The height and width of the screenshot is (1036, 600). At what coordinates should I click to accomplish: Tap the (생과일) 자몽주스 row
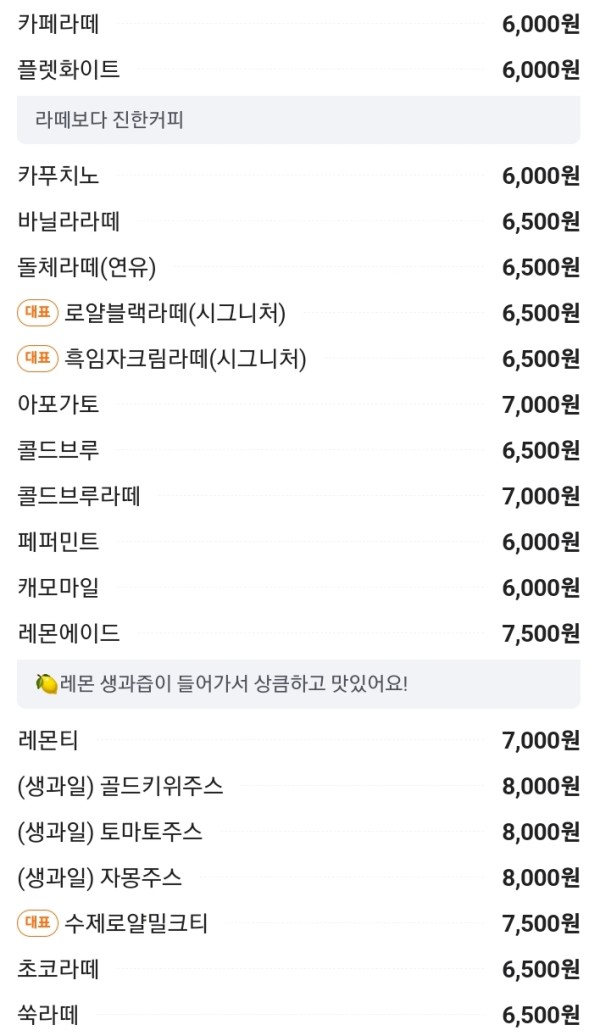tap(299, 877)
